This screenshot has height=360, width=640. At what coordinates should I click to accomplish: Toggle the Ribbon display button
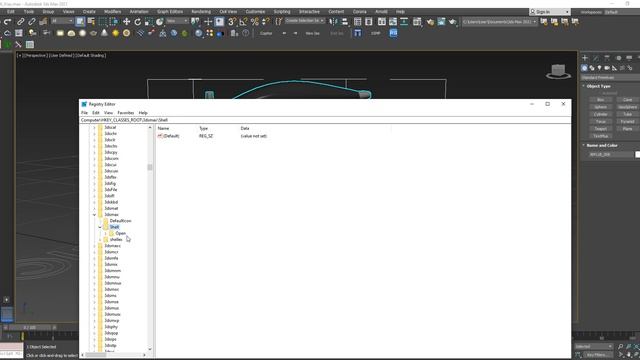point(381,22)
